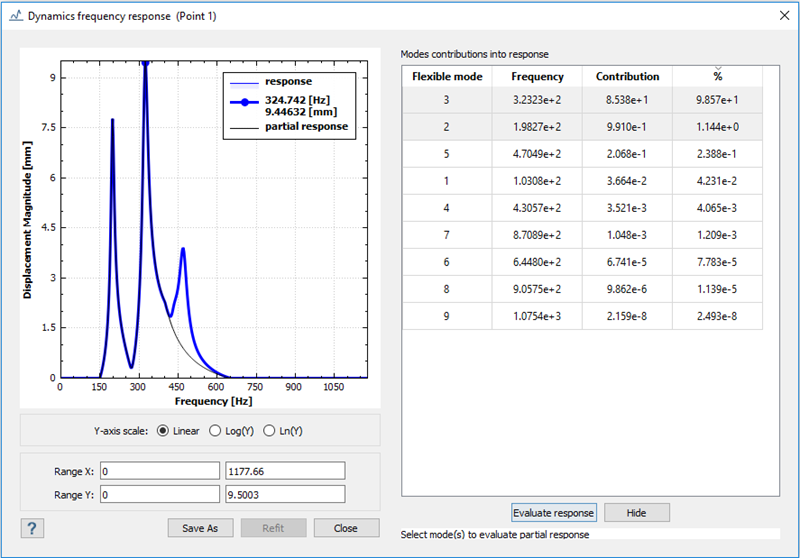Sort by Flexible mode column header

coord(447,76)
